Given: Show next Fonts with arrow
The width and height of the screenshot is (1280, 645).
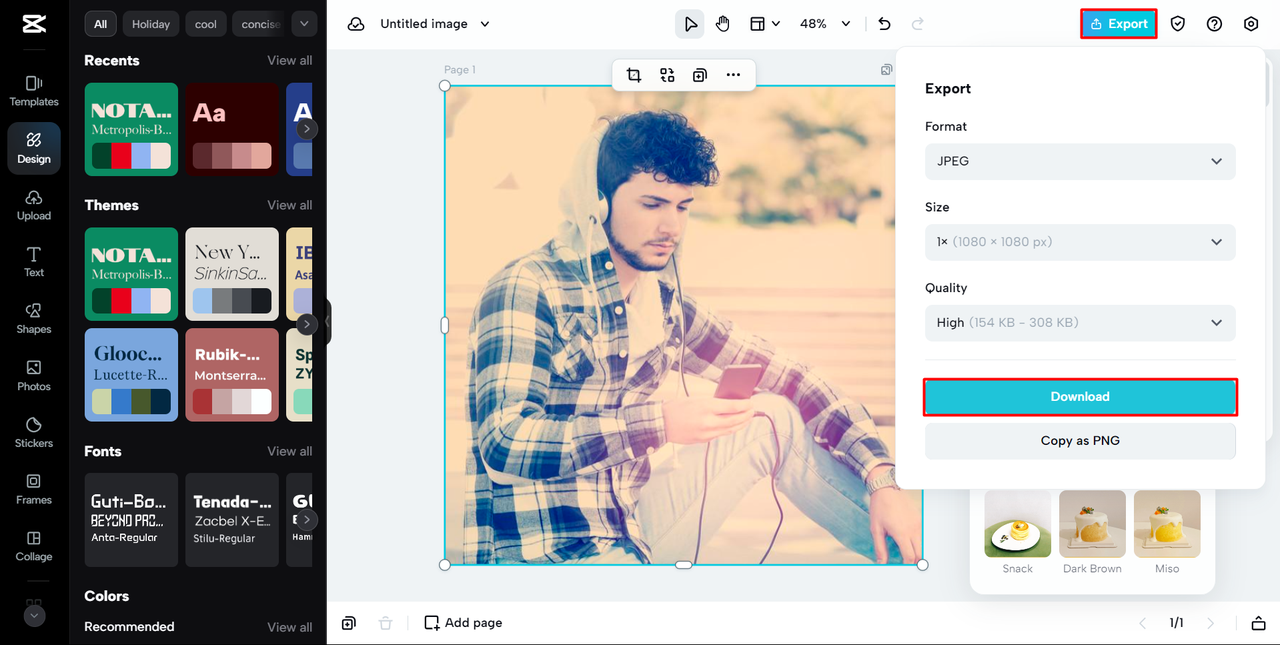Looking at the screenshot, I should tap(307, 520).
